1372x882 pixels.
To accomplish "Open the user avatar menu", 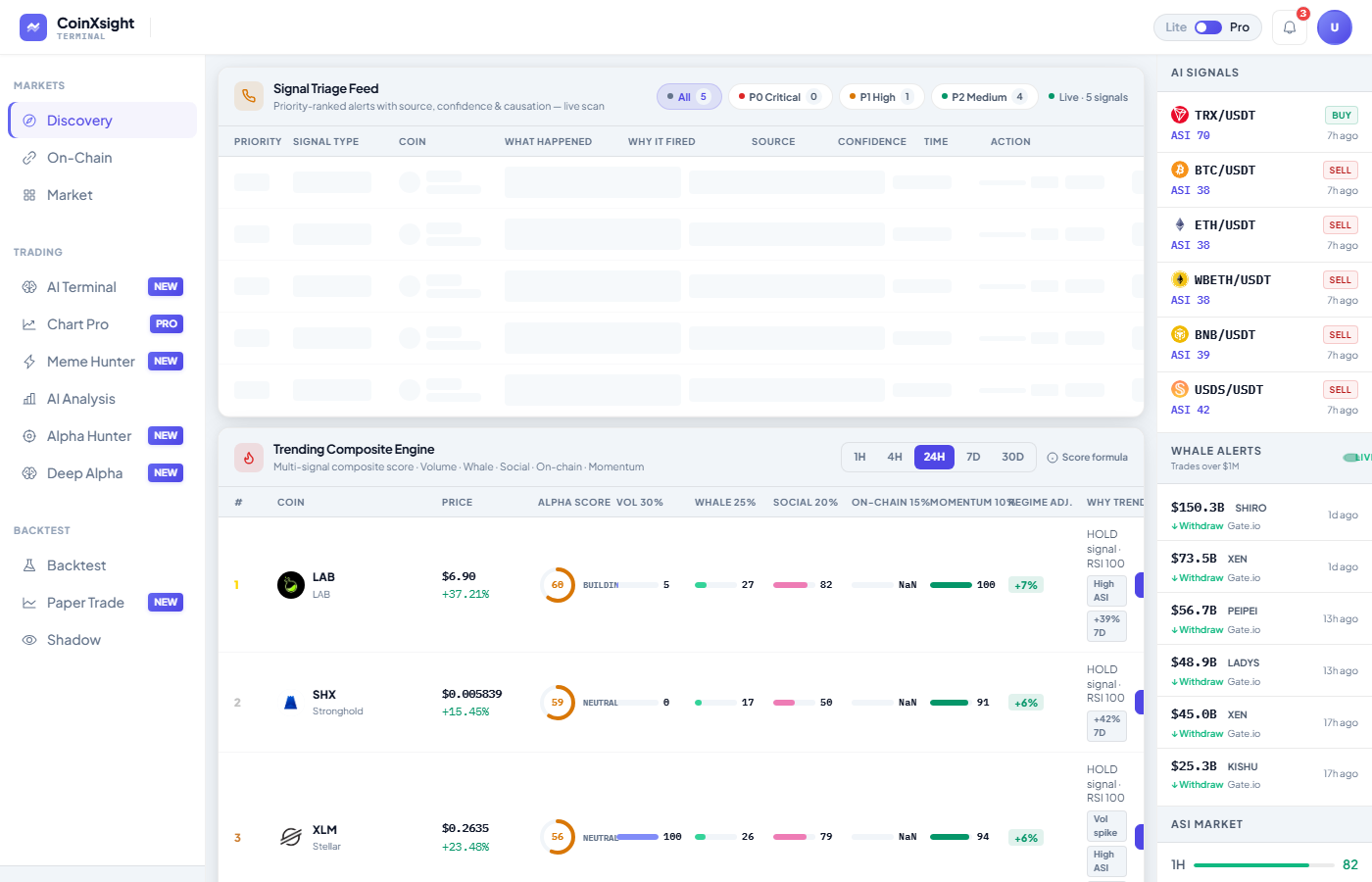I will (1335, 27).
